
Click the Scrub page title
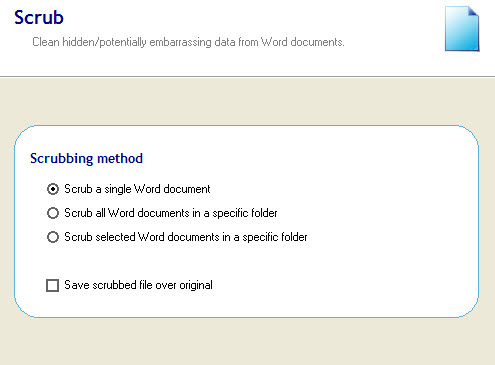(39, 17)
